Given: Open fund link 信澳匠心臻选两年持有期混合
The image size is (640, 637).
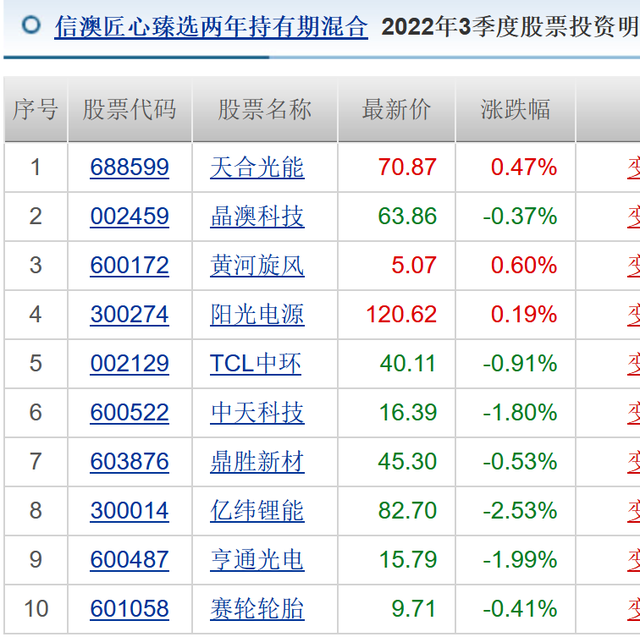Looking at the screenshot, I should pos(211,27).
